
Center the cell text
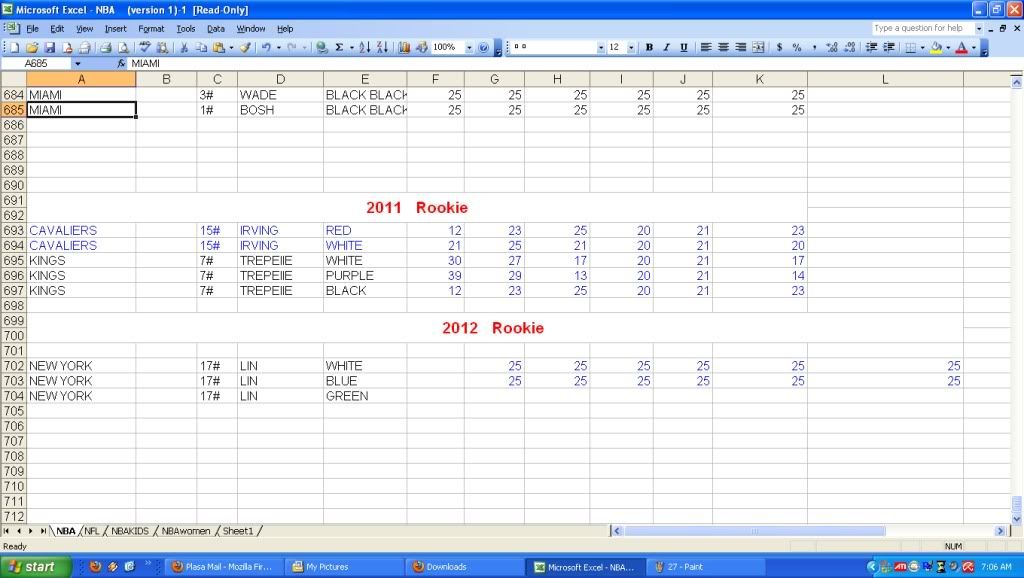click(x=723, y=47)
